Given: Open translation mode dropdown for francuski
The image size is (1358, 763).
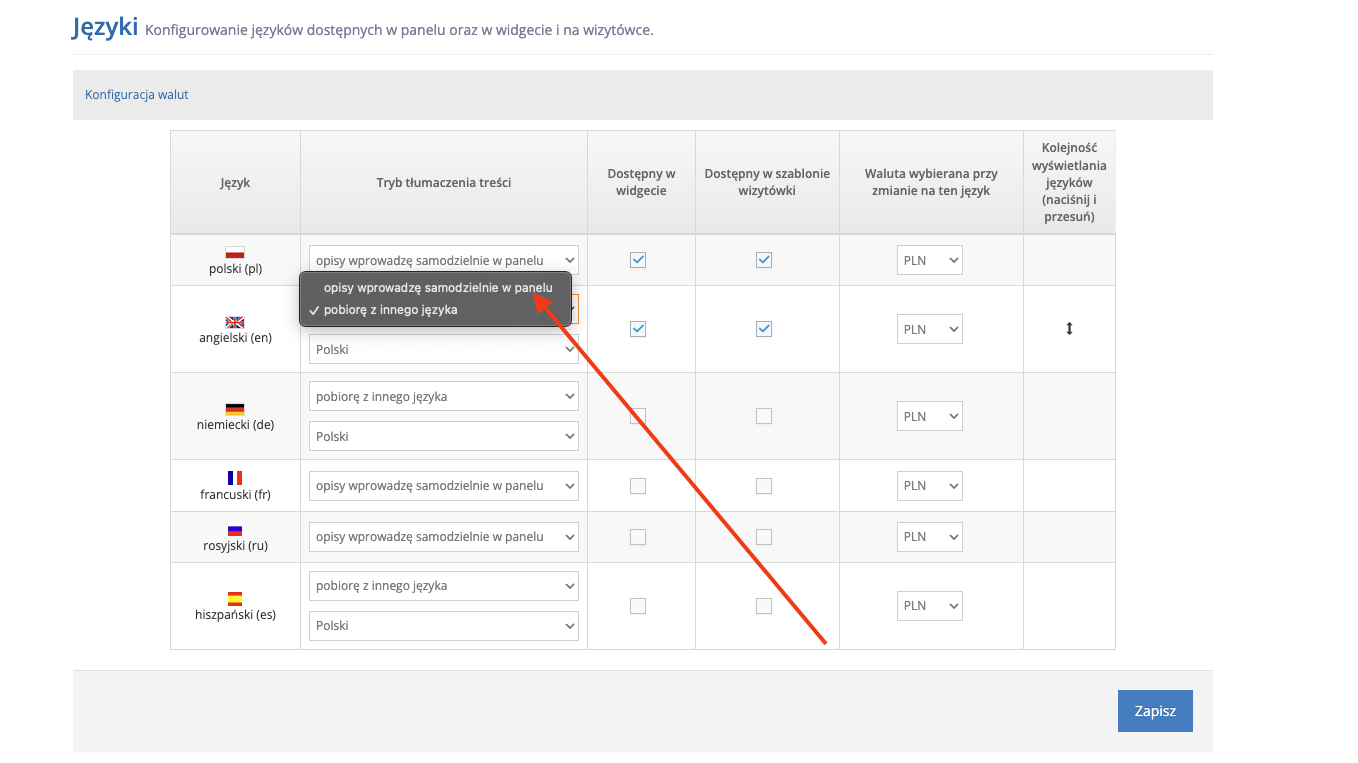Looking at the screenshot, I should (444, 485).
